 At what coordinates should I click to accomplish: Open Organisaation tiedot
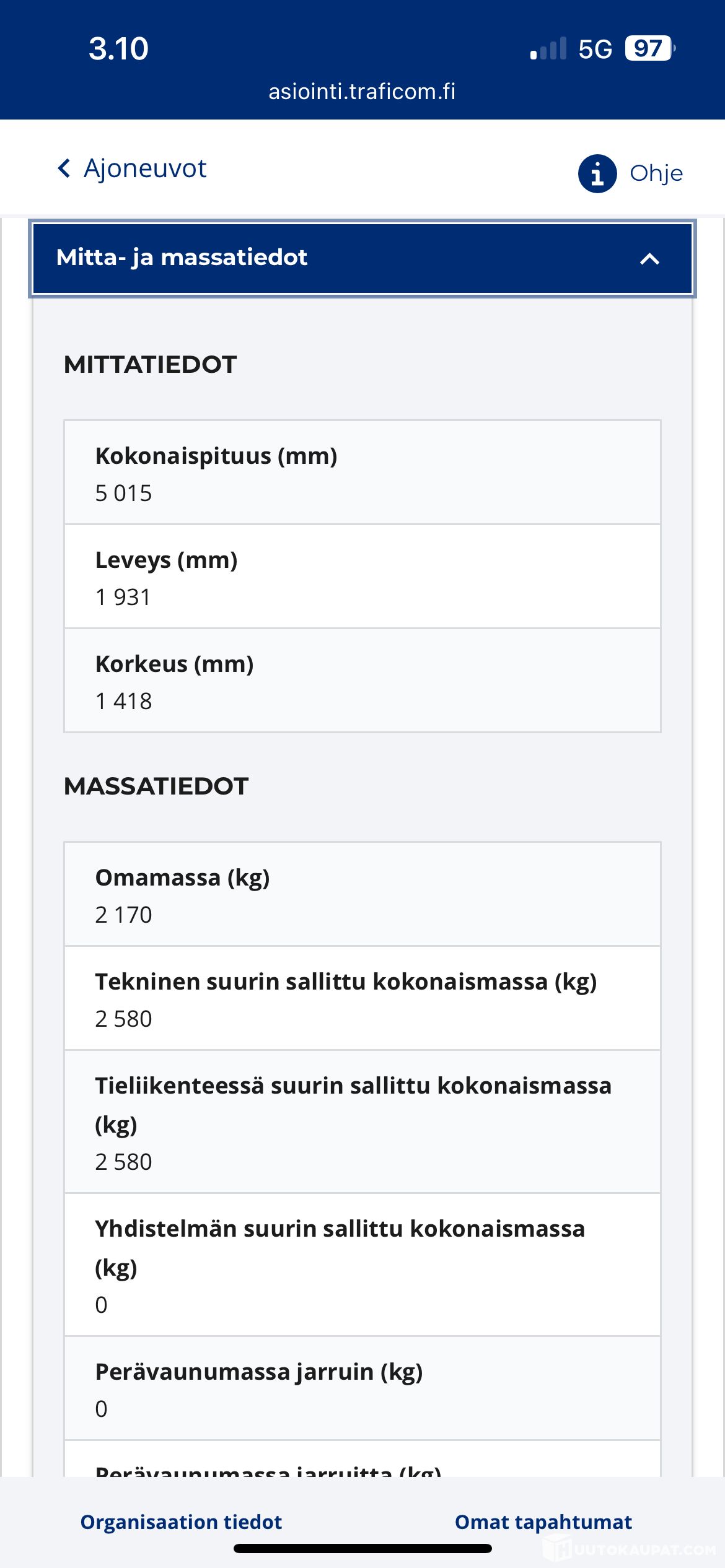pyautogui.click(x=181, y=1522)
